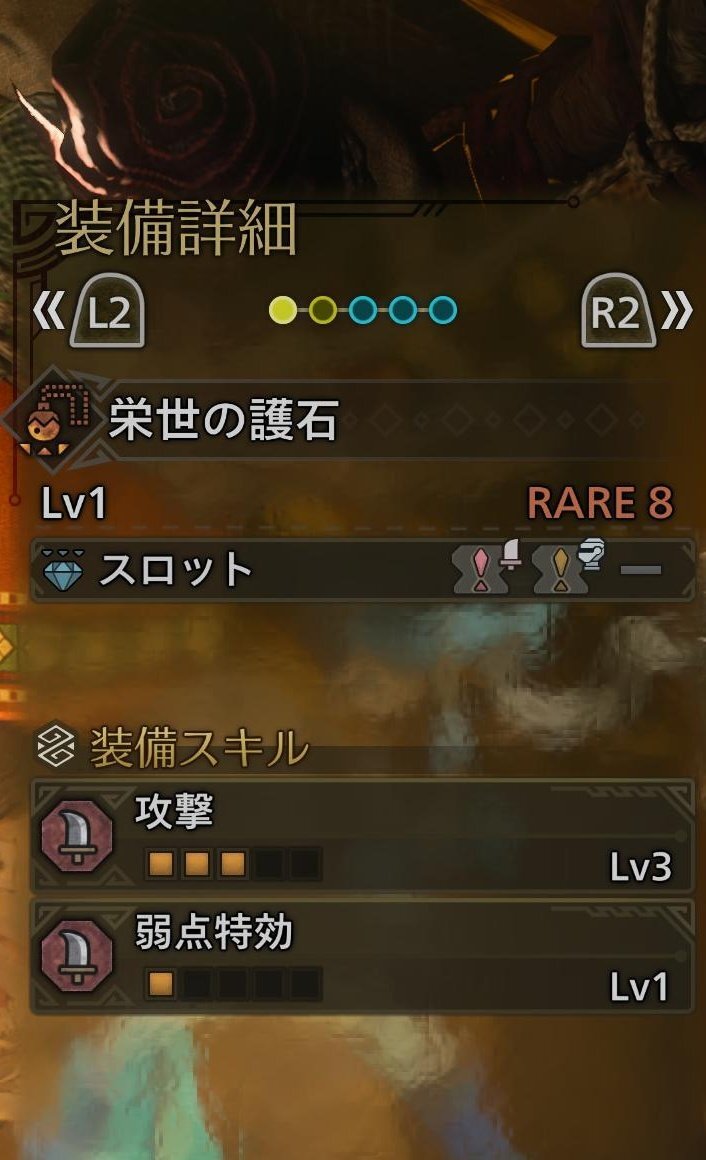
Task: Click the L2 previous page button
Action: tap(107, 312)
